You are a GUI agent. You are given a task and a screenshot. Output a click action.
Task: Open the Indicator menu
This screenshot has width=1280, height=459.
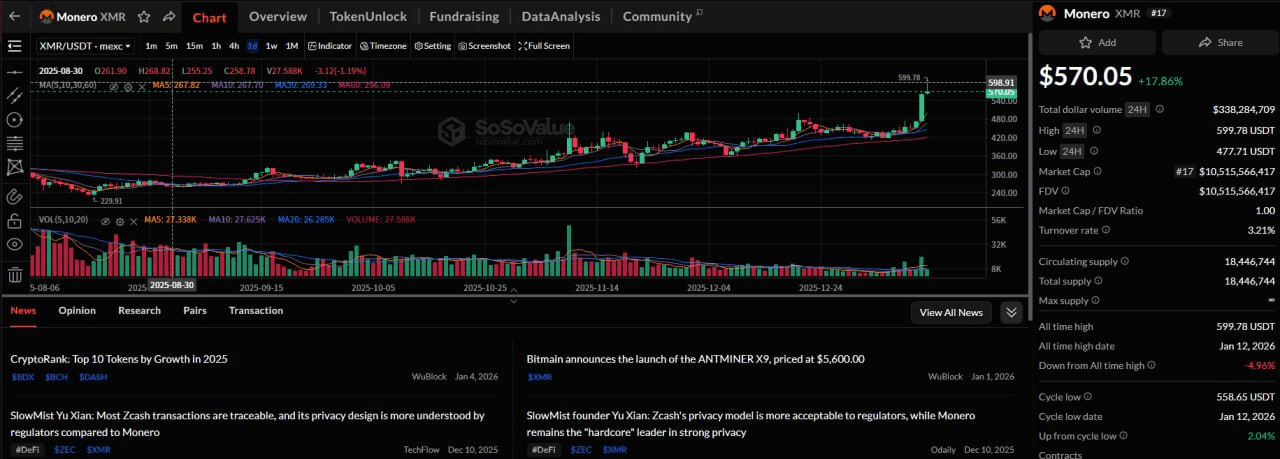coord(330,46)
